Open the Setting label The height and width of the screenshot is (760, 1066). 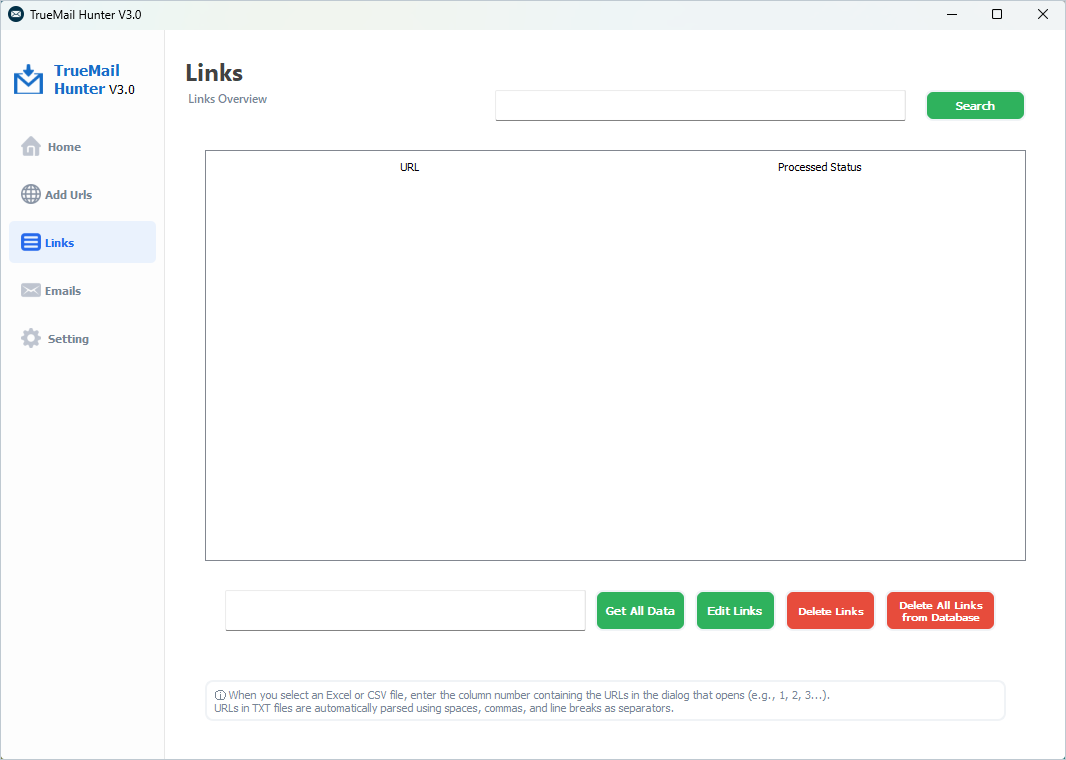point(68,339)
